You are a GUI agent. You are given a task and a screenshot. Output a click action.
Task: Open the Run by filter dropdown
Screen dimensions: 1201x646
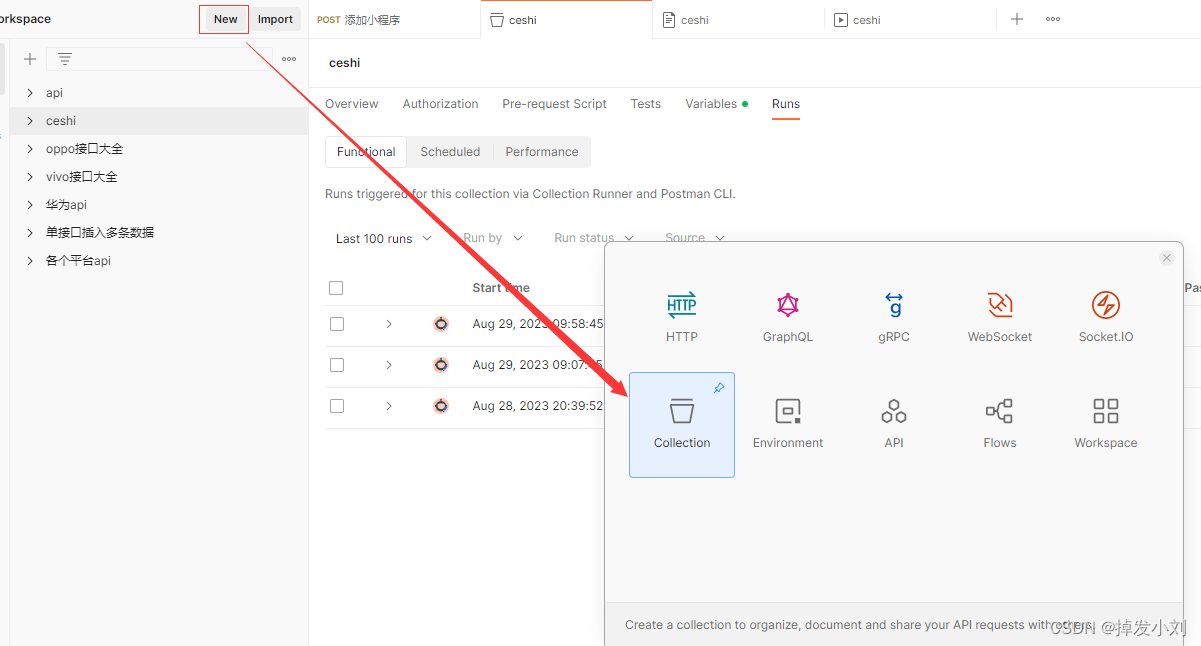point(493,238)
